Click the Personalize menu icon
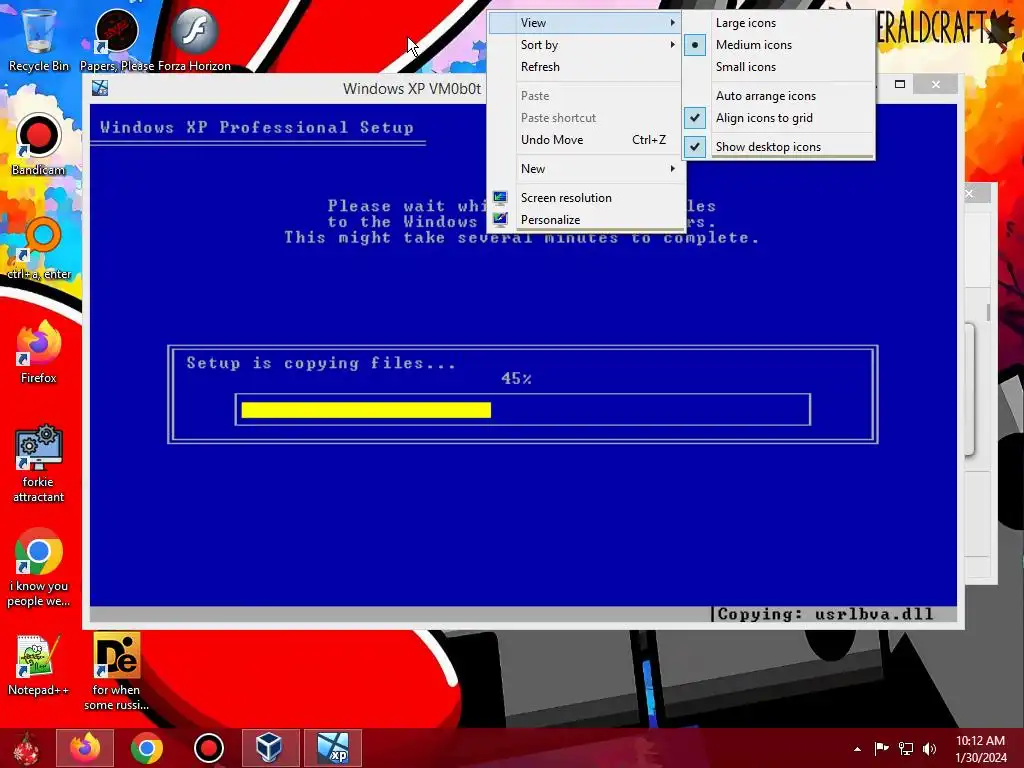Image resolution: width=1024 pixels, height=768 pixels. point(500,219)
